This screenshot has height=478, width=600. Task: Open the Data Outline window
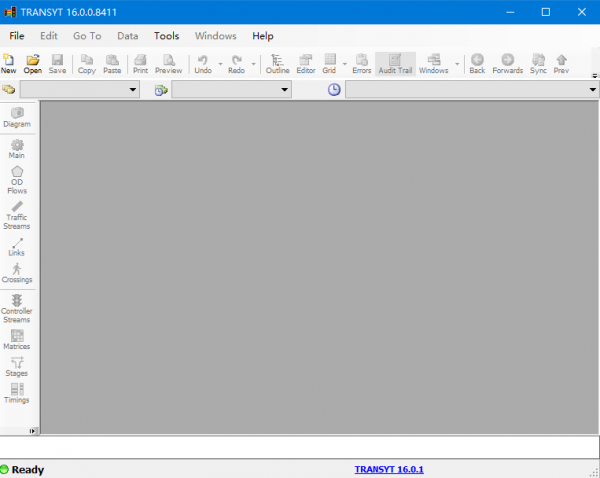(x=277, y=64)
